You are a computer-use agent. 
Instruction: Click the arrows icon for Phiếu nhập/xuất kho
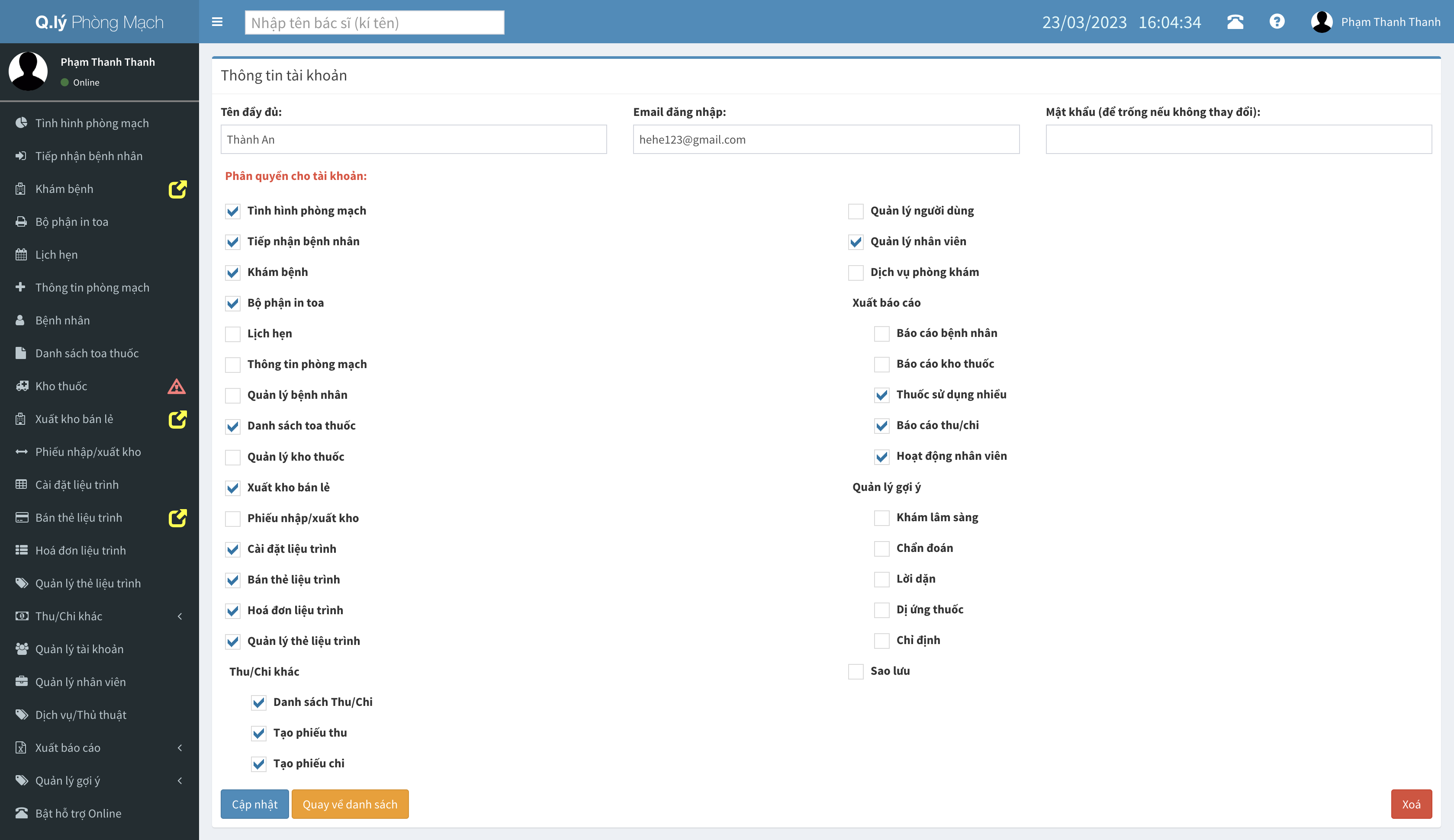tap(21, 452)
